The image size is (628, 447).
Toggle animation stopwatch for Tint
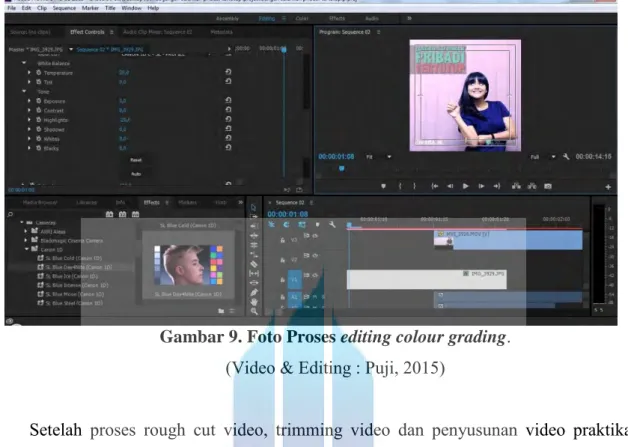(39, 82)
